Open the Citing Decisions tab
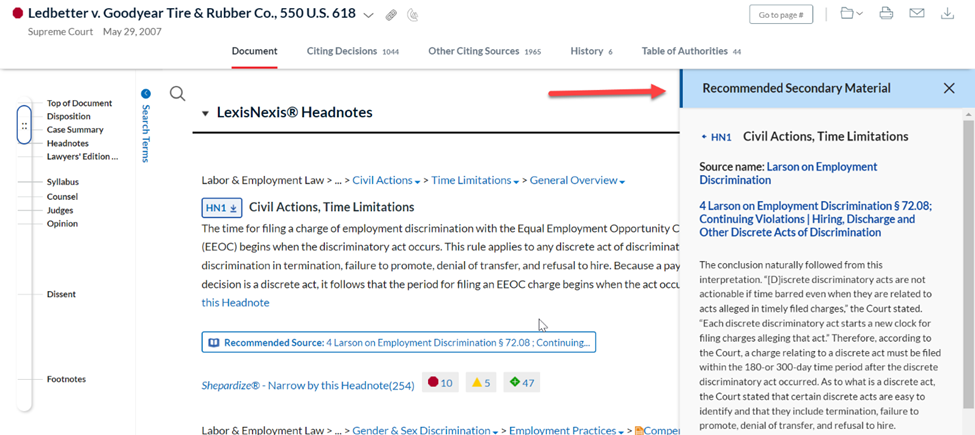This screenshot has width=975, height=435. [x=353, y=51]
